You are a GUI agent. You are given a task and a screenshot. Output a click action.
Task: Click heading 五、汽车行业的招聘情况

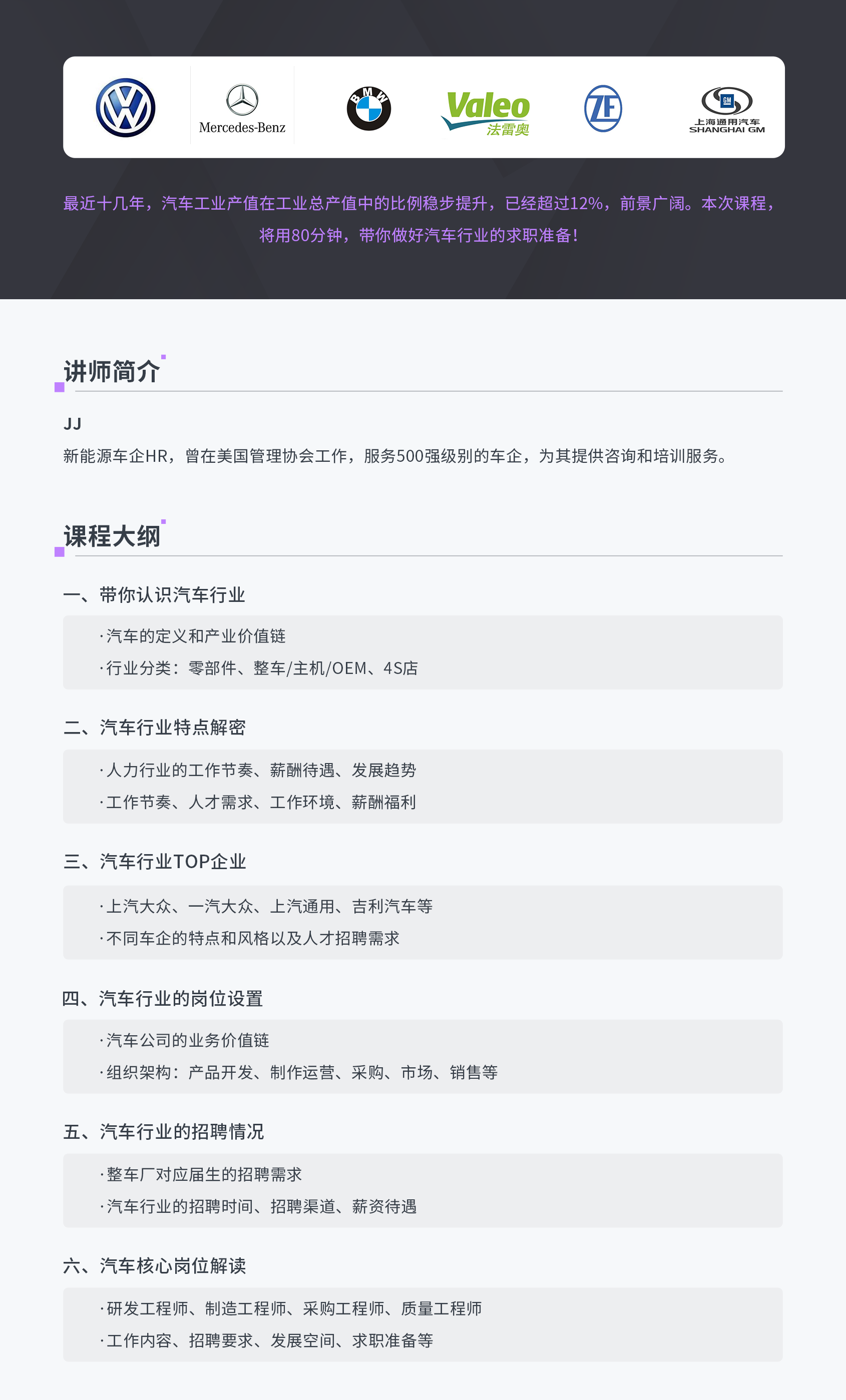pyautogui.click(x=163, y=1132)
